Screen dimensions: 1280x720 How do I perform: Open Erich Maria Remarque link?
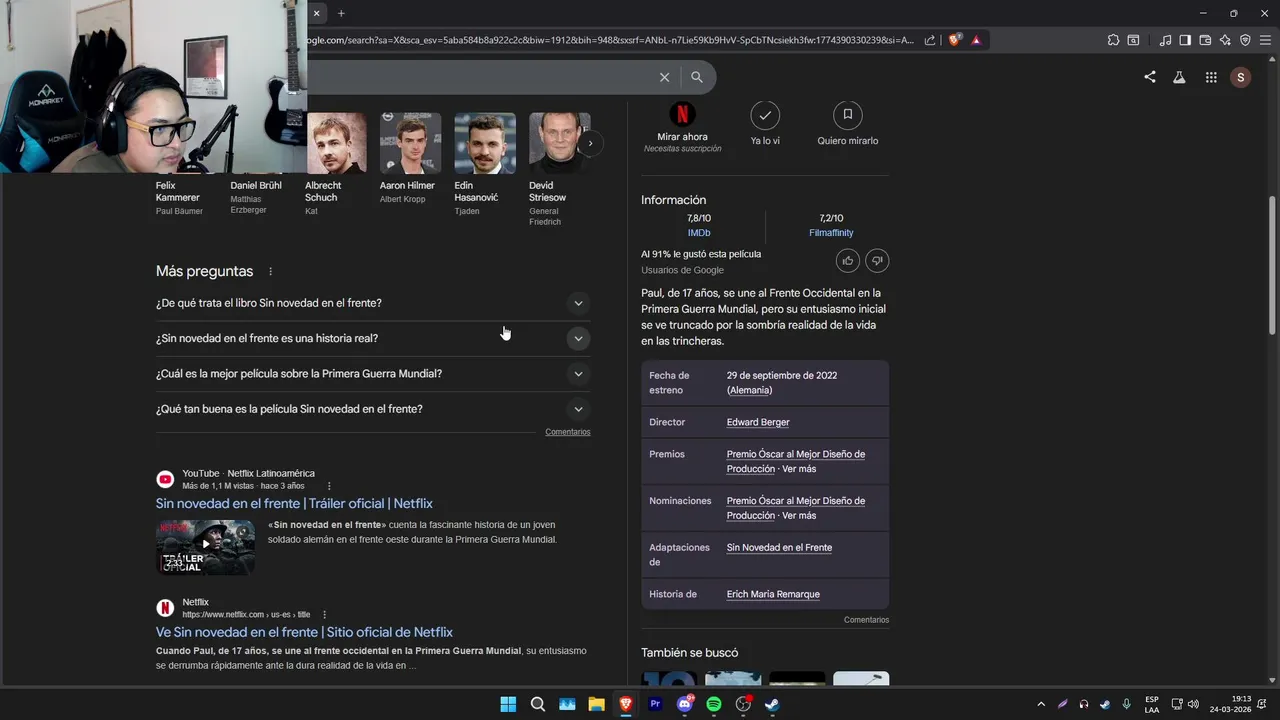(773, 594)
